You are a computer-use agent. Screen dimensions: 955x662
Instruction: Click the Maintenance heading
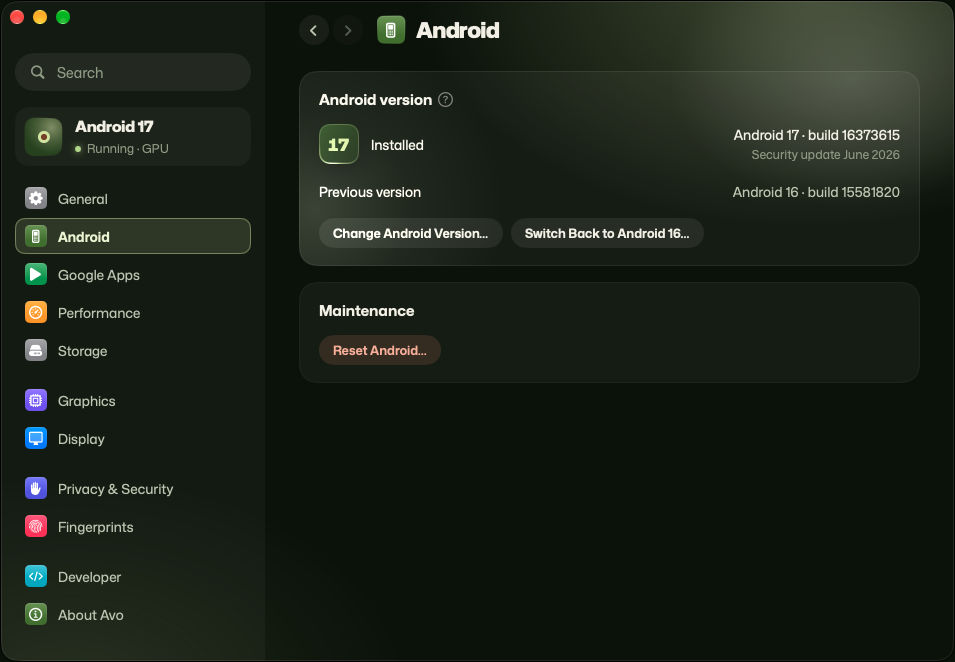[367, 311]
